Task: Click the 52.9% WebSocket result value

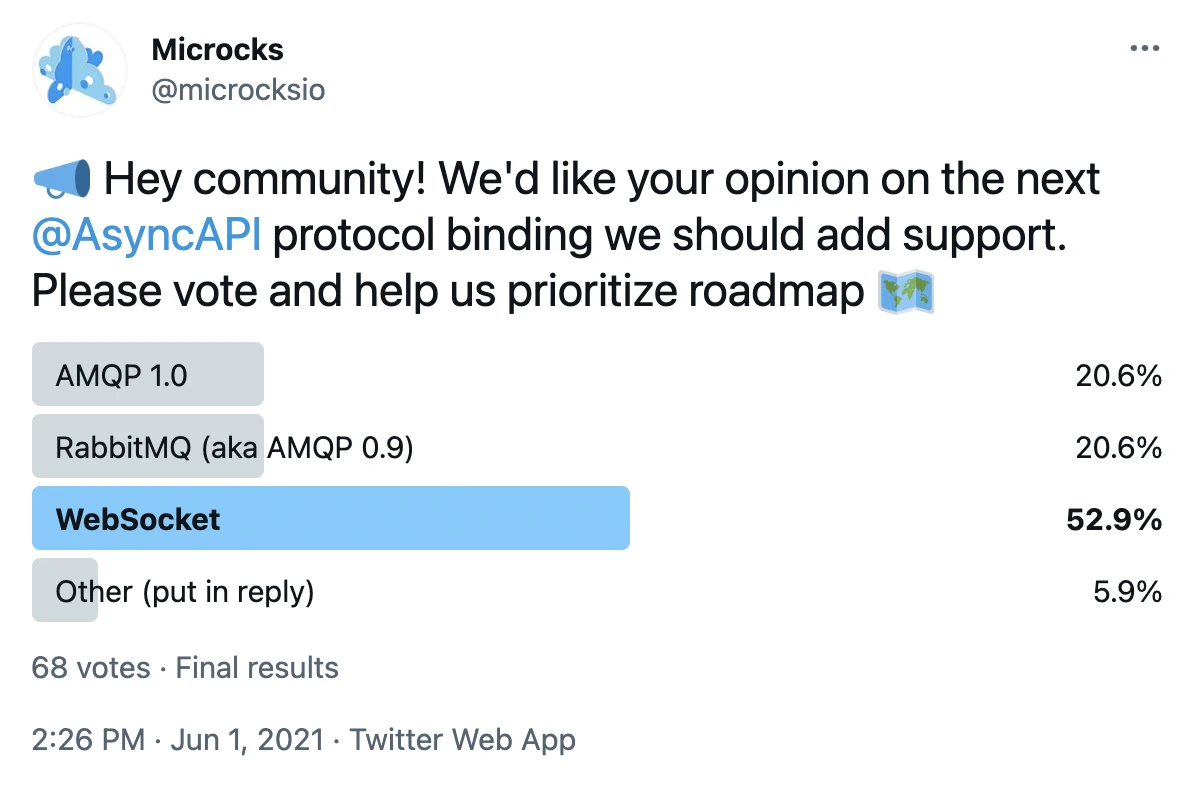Action: pyautogui.click(x=1114, y=519)
